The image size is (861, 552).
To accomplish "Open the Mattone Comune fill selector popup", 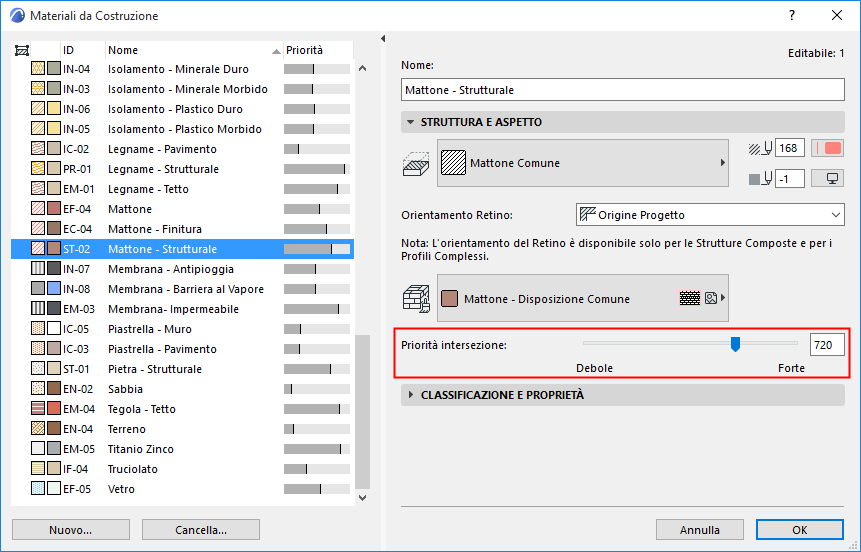I will click(583, 163).
